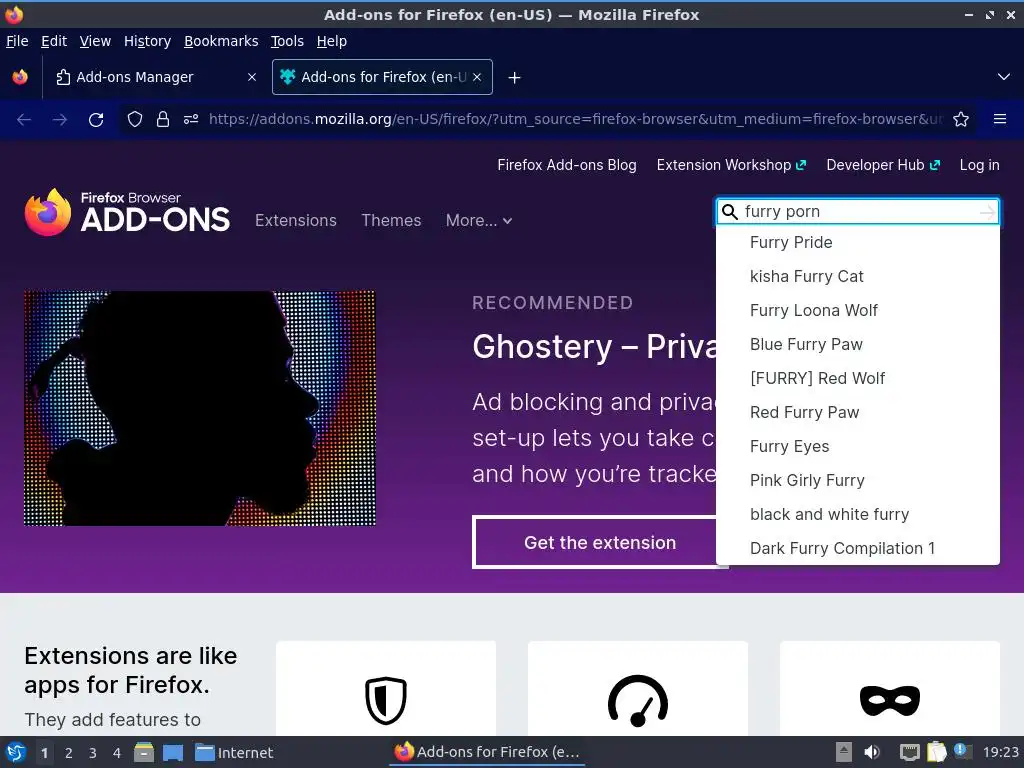Image resolution: width=1024 pixels, height=768 pixels.
Task: Reload the current page
Action: click(x=96, y=120)
